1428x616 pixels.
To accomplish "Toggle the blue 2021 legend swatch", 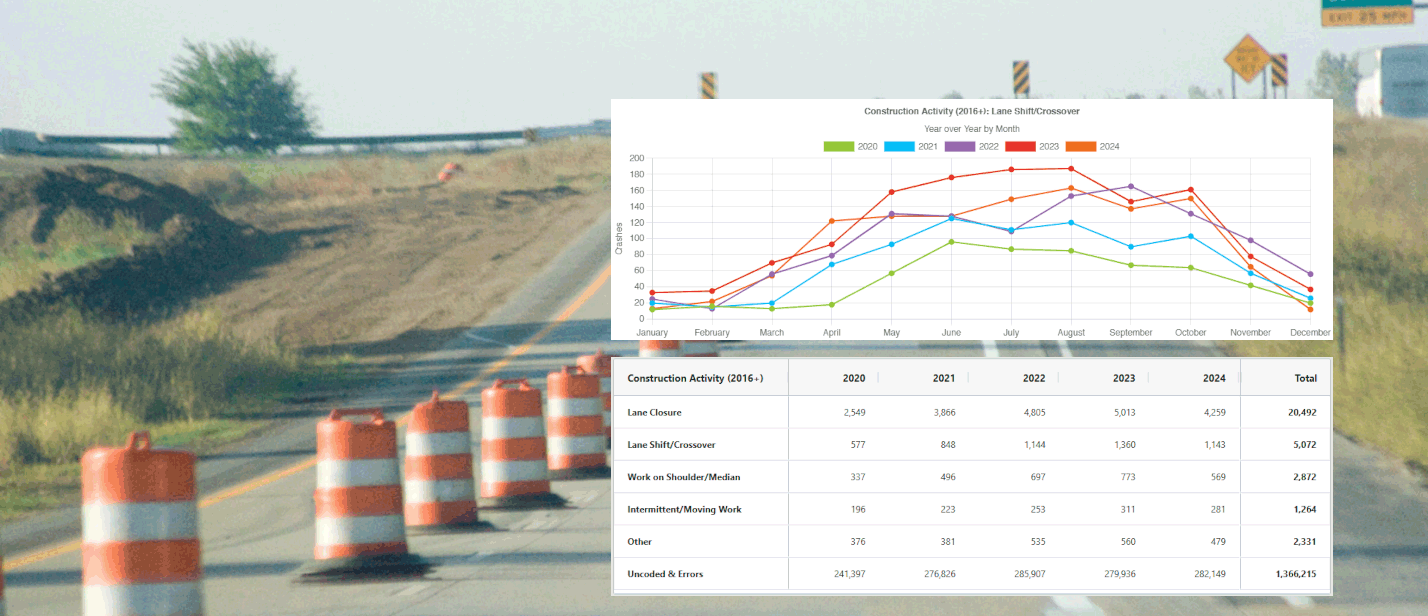I will pos(899,147).
